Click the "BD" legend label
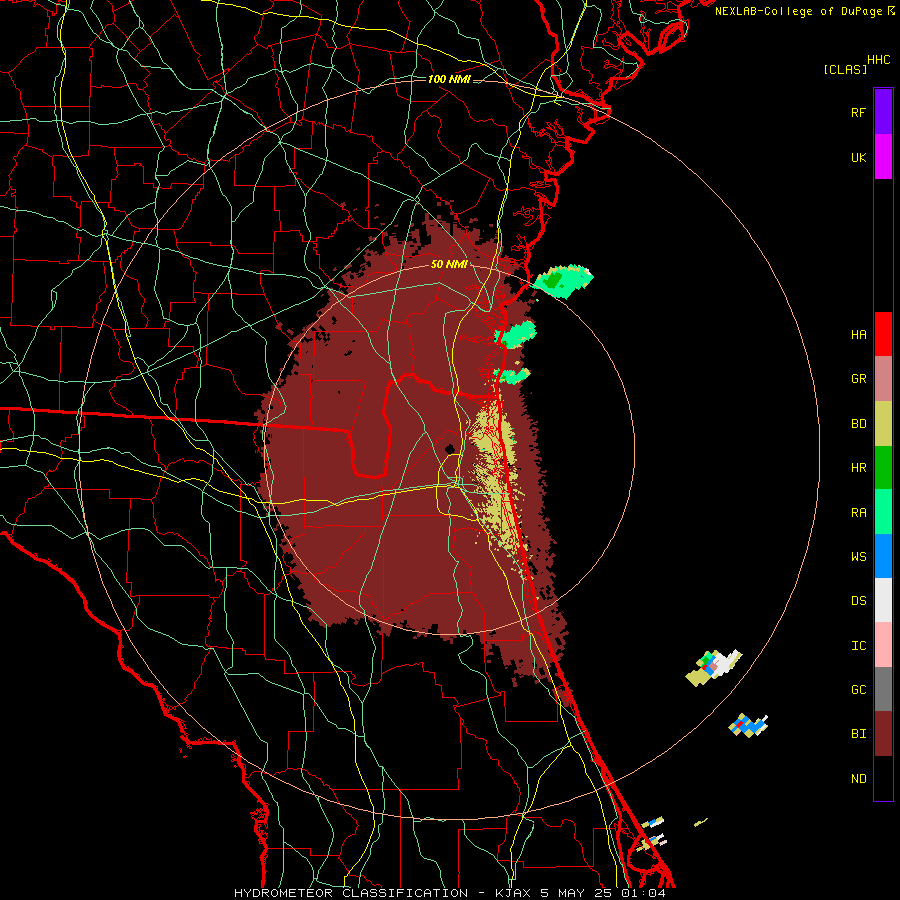 click(x=858, y=424)
